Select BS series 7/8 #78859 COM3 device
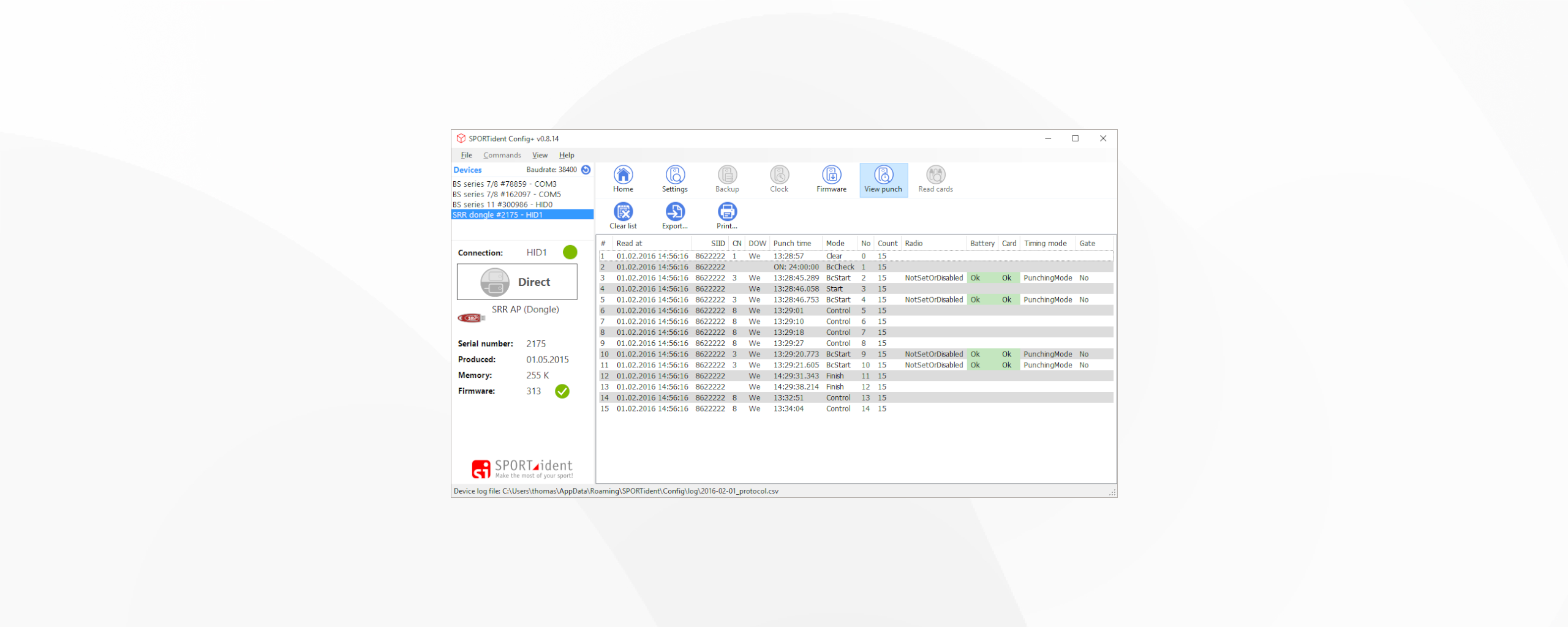1568x627 pixels. point(504,184)
